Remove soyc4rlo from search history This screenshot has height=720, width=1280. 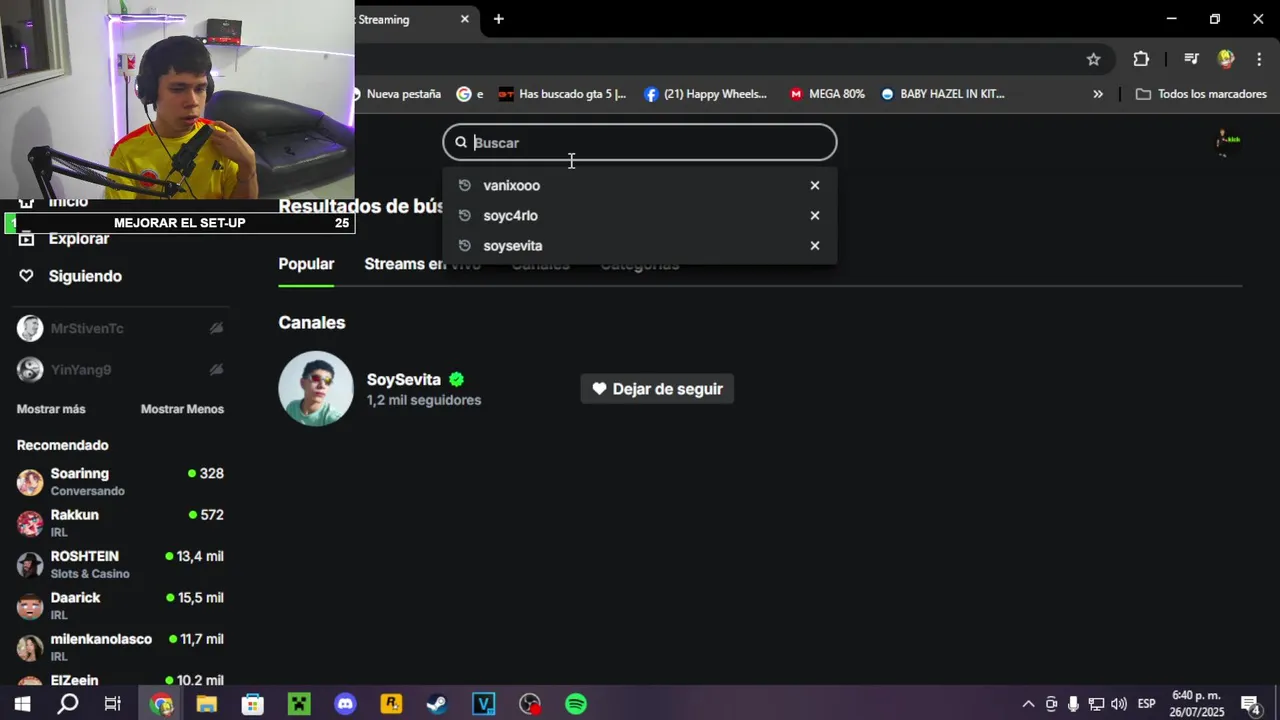click(815, 215)
